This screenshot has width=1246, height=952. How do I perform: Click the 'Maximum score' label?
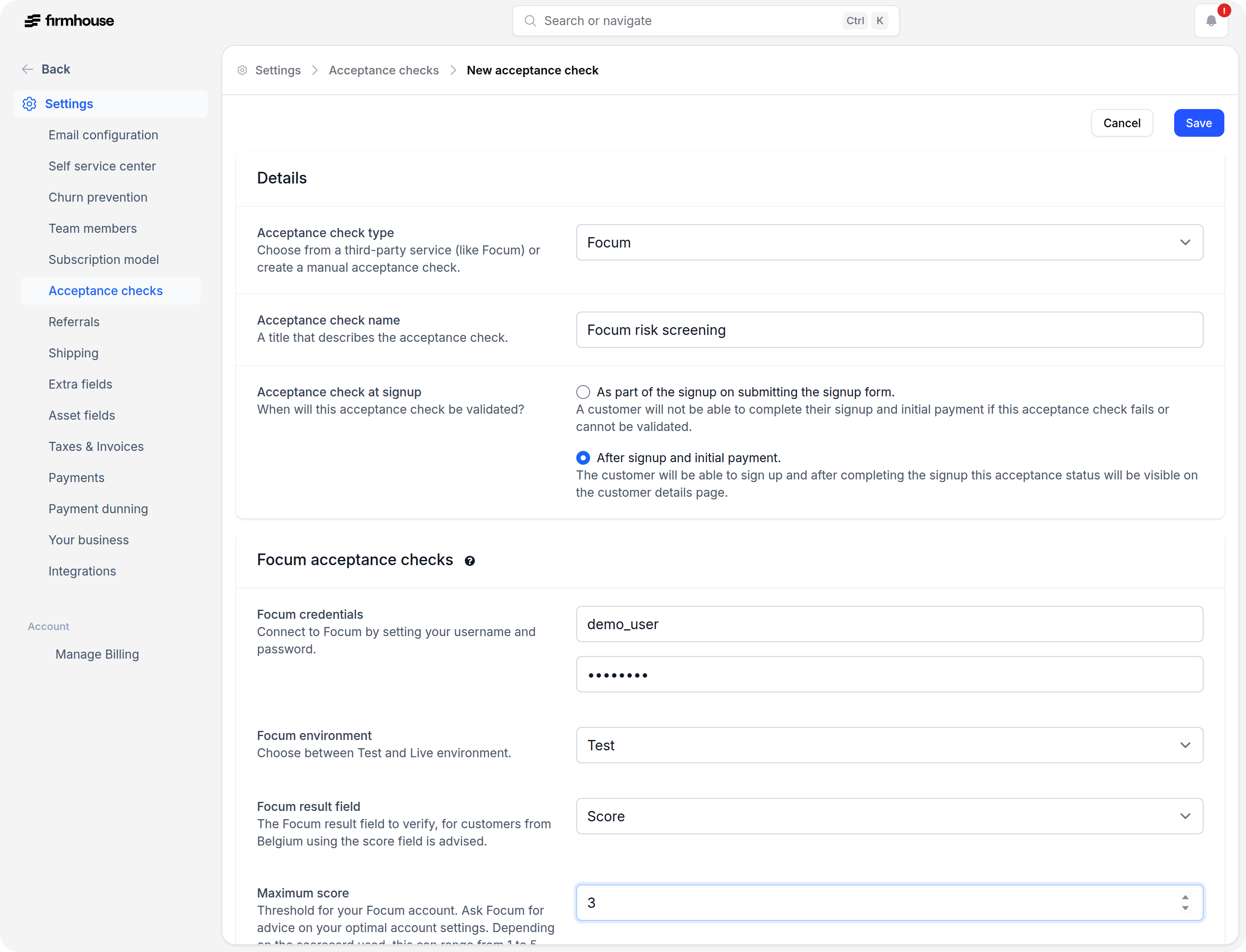[x=303, y=893]
